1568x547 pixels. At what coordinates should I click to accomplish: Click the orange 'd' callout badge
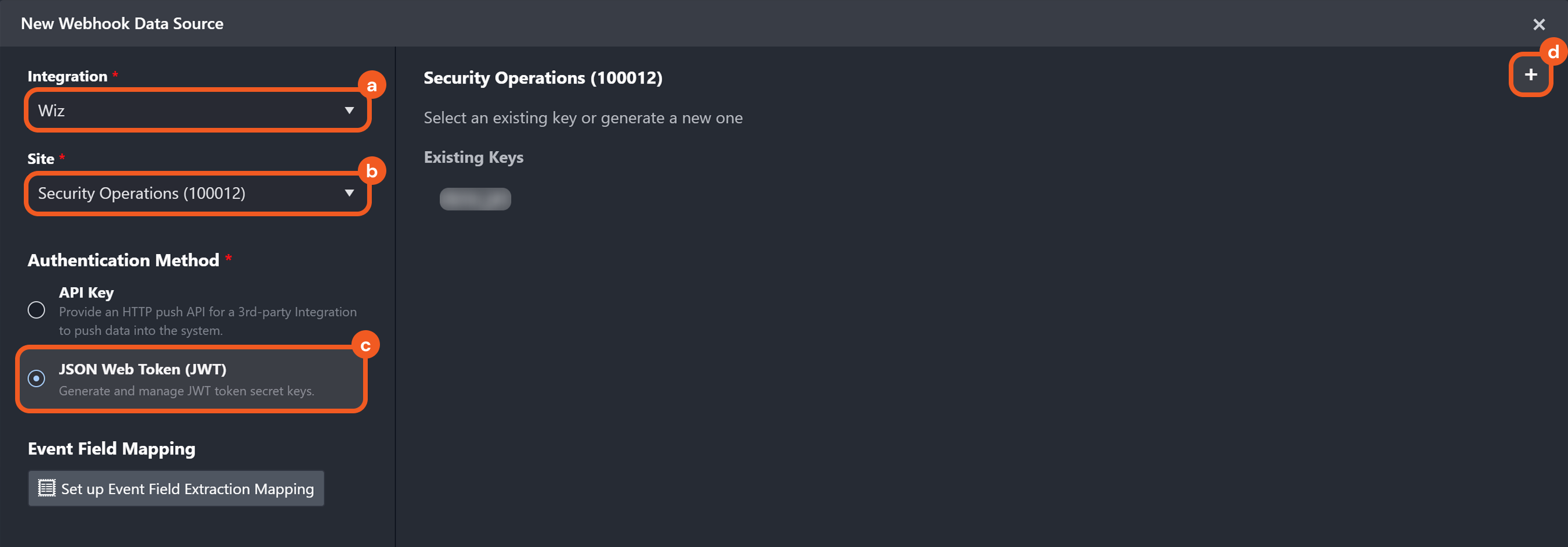(x=1553, y=52)
